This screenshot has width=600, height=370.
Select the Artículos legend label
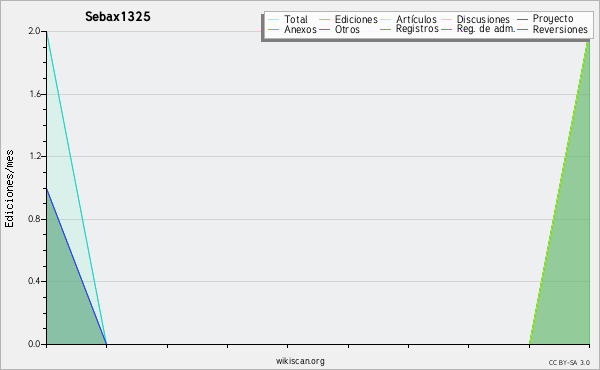[416, 19]
